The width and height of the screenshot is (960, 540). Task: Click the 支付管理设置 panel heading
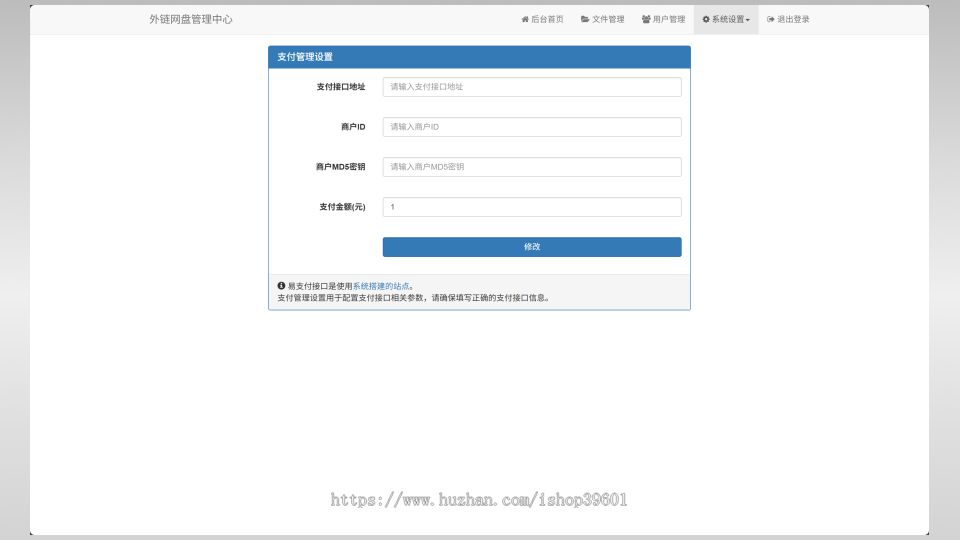(305, 57)
